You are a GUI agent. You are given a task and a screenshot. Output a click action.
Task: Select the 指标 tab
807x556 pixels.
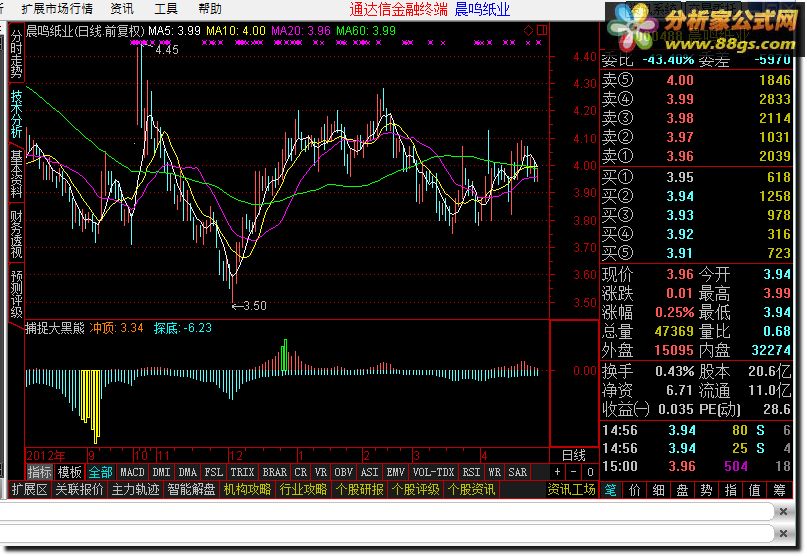40,472
